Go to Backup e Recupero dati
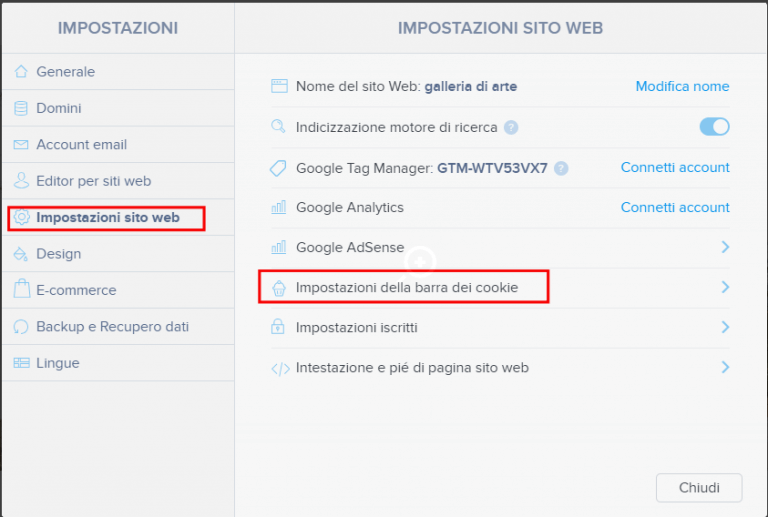This screenshot has width=768, height=517. click(118, 327)
